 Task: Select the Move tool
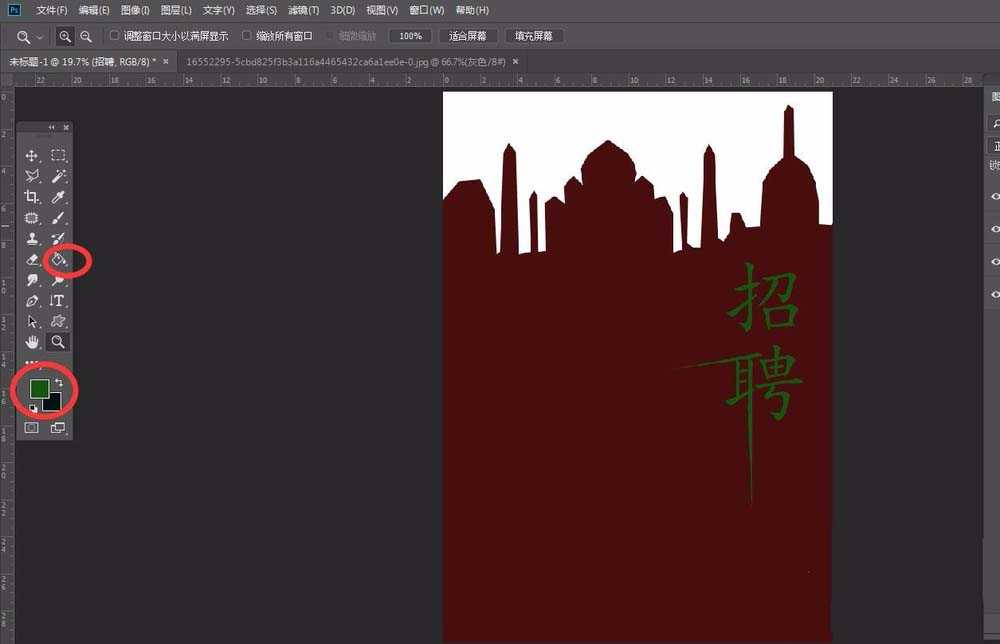(32, 156)
